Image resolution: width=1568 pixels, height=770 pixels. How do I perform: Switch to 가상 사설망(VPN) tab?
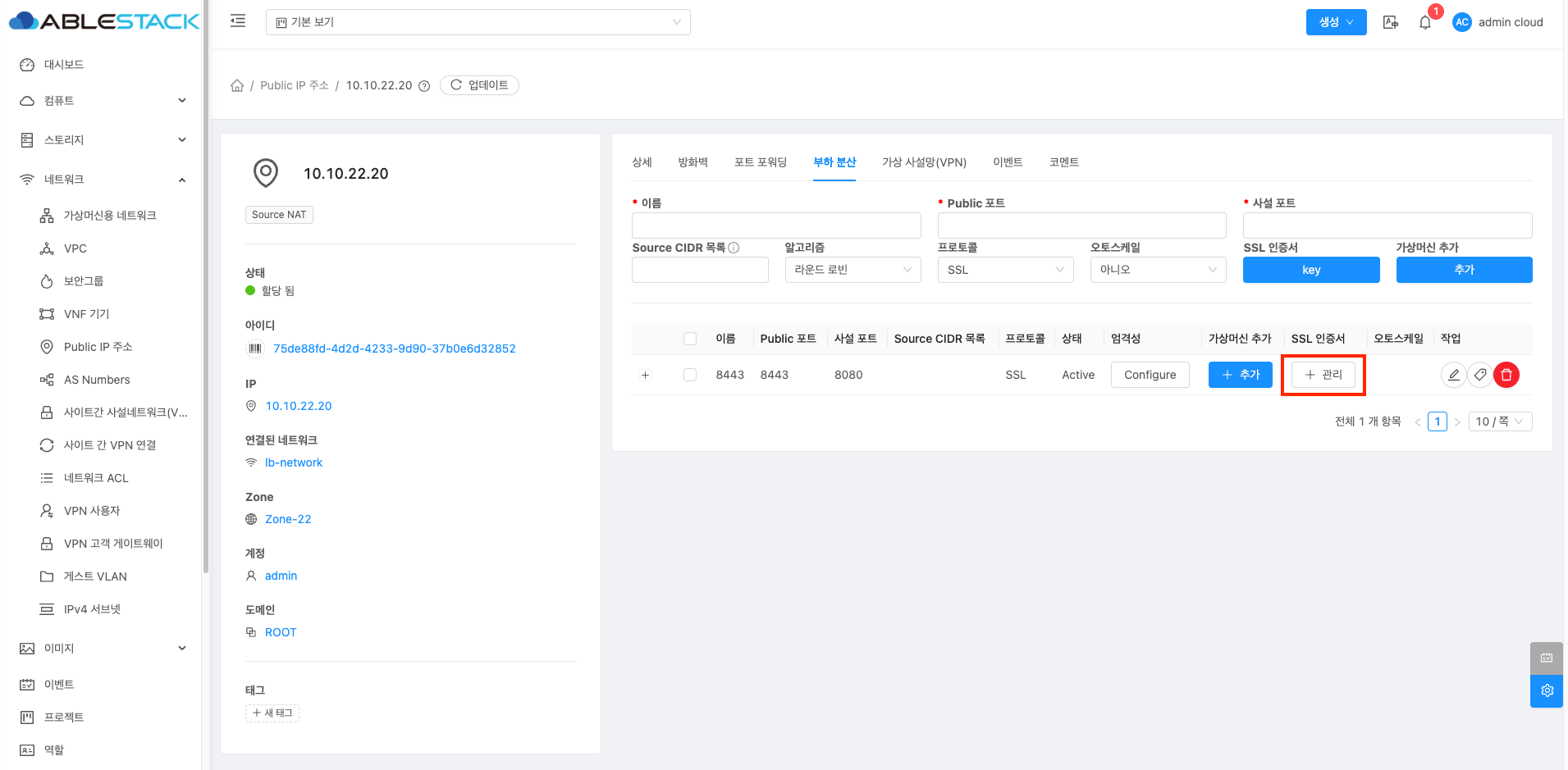pyautogui.click(x=924, y=162)
